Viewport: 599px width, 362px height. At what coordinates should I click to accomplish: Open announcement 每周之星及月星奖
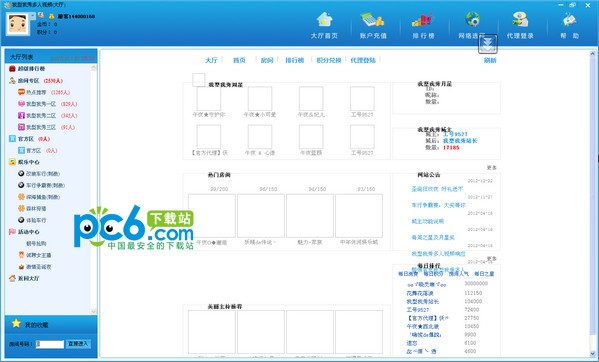pyautogui.click(x=433, y=238)
